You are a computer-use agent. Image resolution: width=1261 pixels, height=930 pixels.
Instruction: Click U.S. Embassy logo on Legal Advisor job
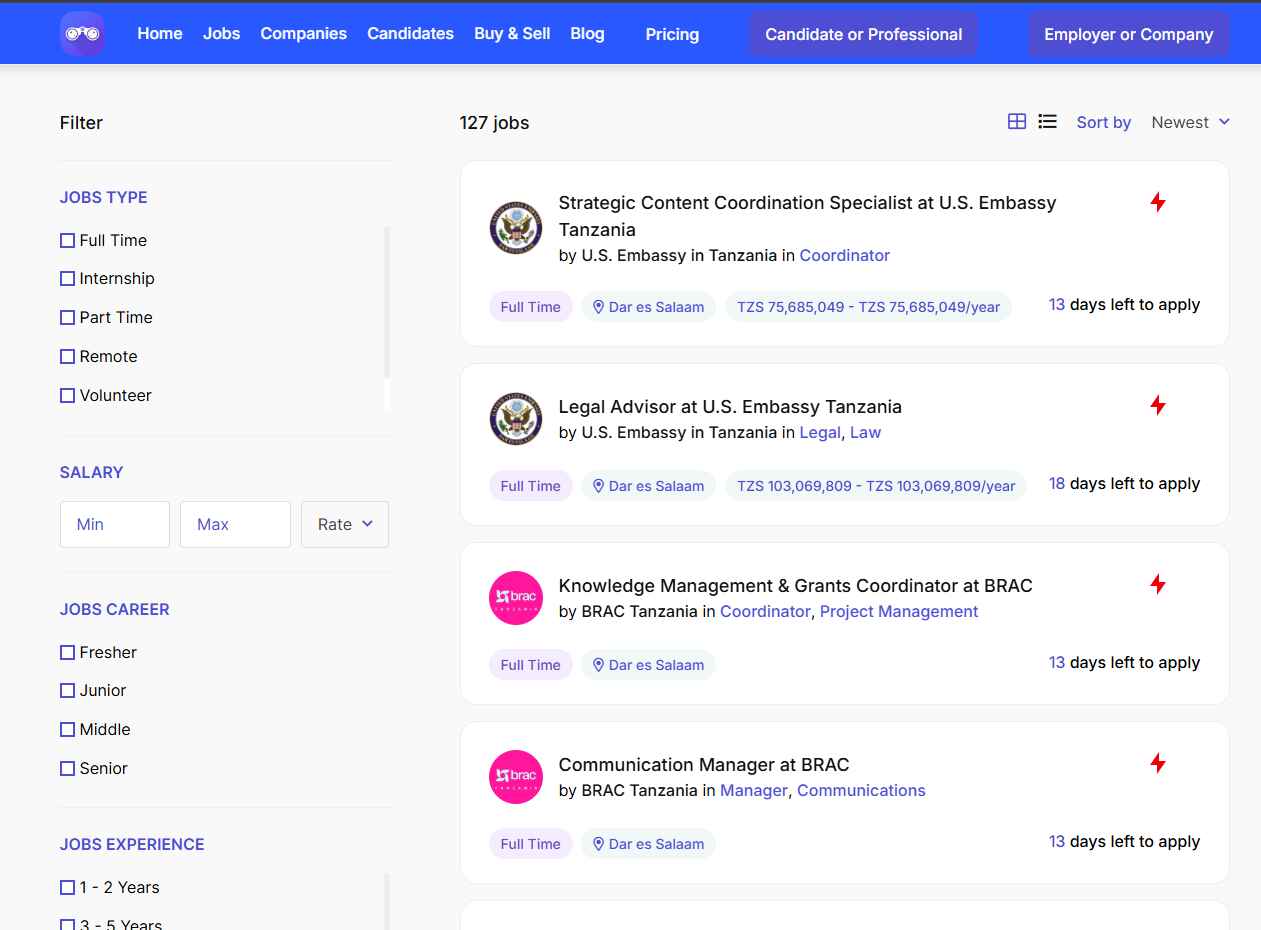516,419
